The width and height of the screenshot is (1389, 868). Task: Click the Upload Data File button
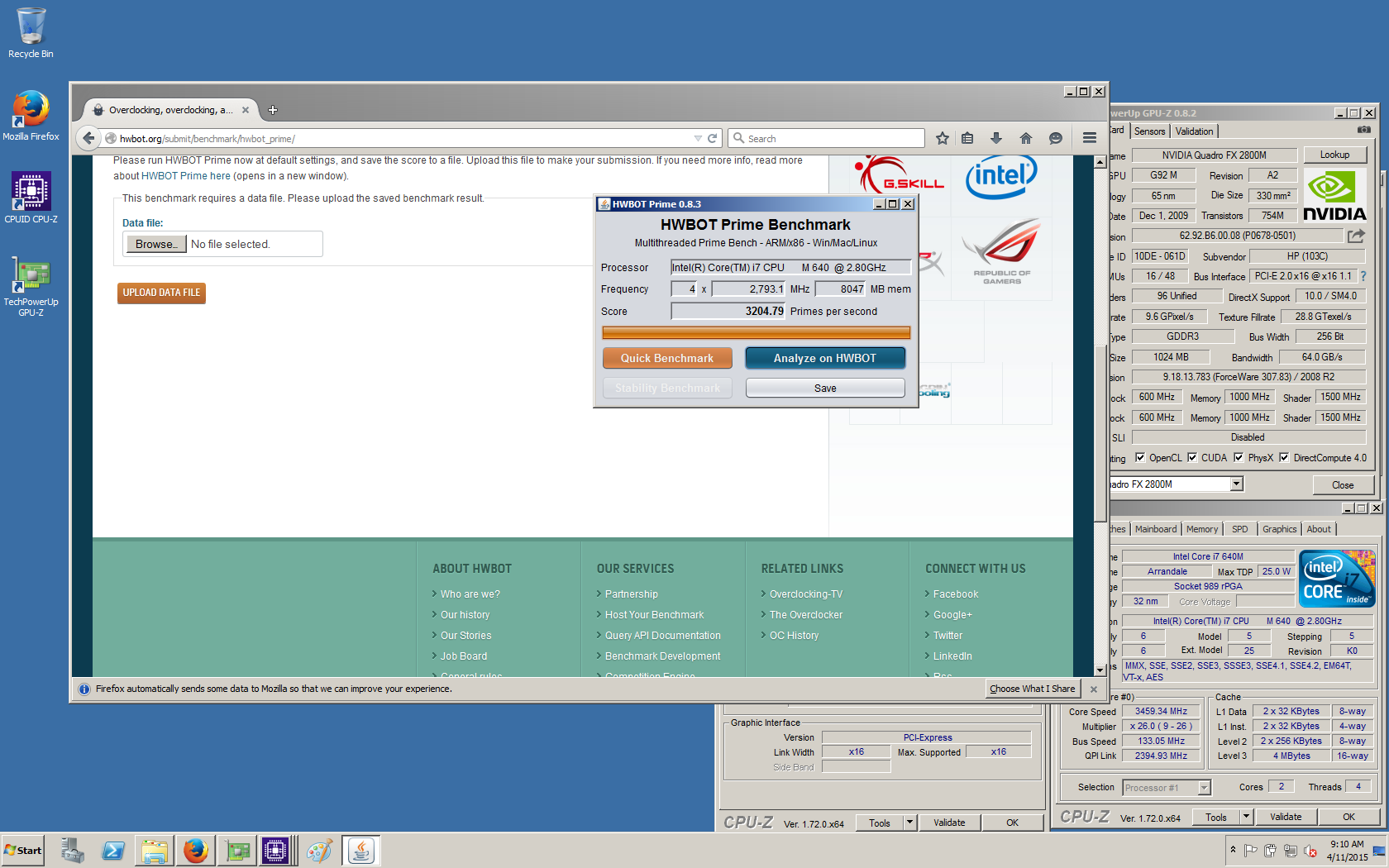pos(161,293)
